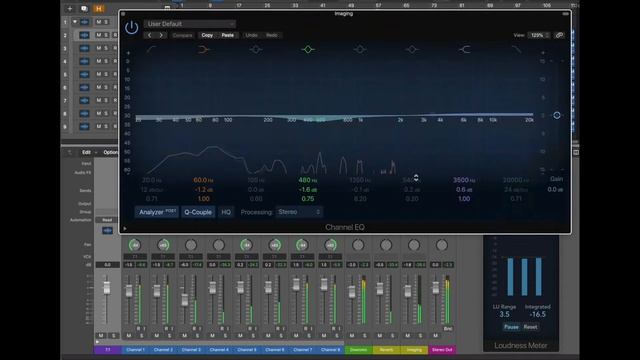Toggle the Analyzer button
640x360 pixels.
pyautogui.click(x=157, y=212)
